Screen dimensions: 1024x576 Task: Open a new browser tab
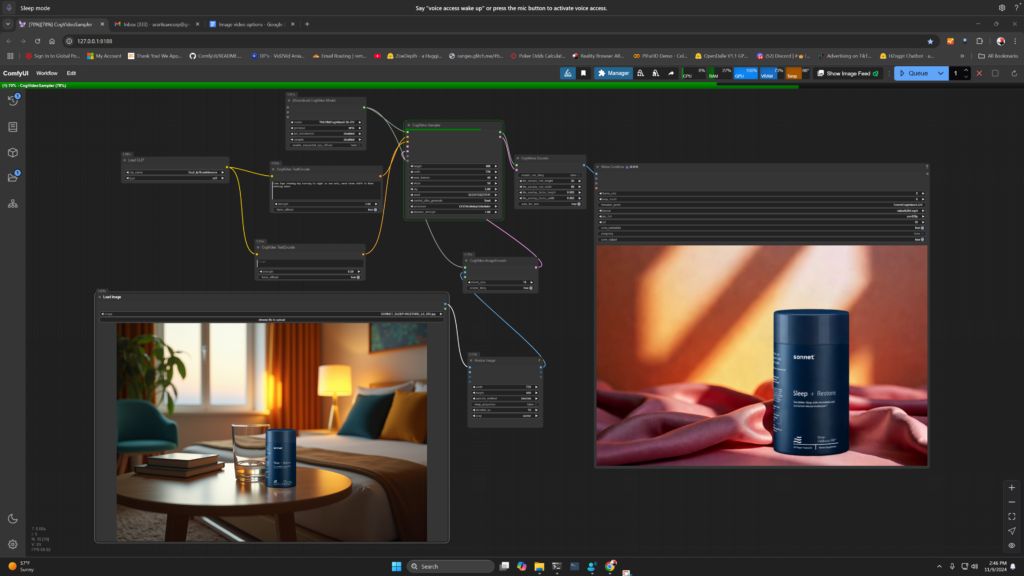tap(307, 24)
